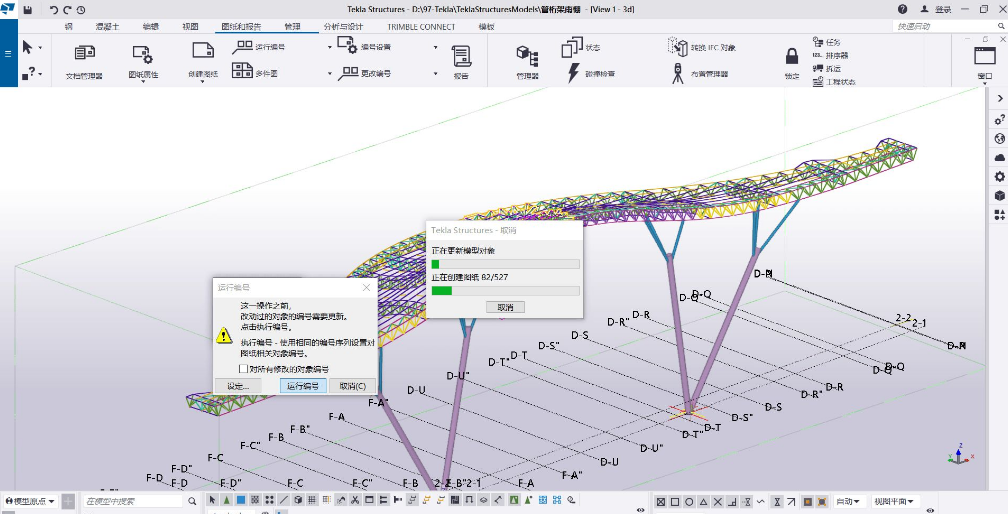Open the 模型原点 origin dropdown
The height and width of the screenshot is (514, 1008).
[x=30, y=501]
